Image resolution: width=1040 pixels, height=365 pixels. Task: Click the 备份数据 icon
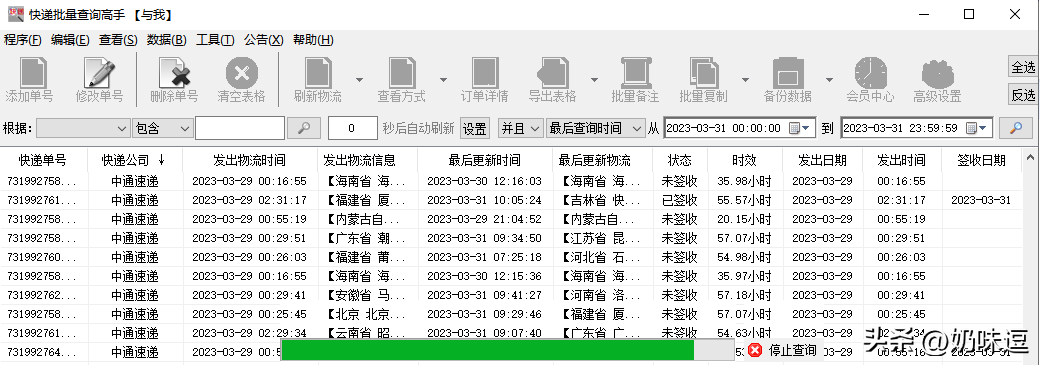tap(788, 73)
